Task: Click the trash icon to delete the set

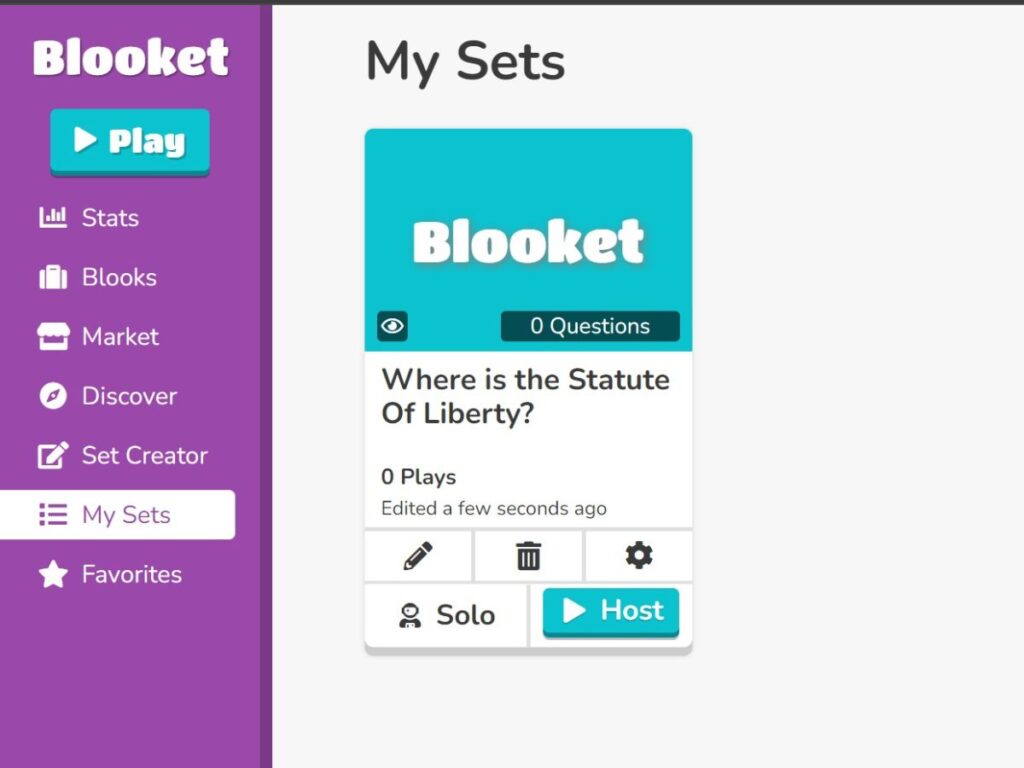Action: [528, 556]
